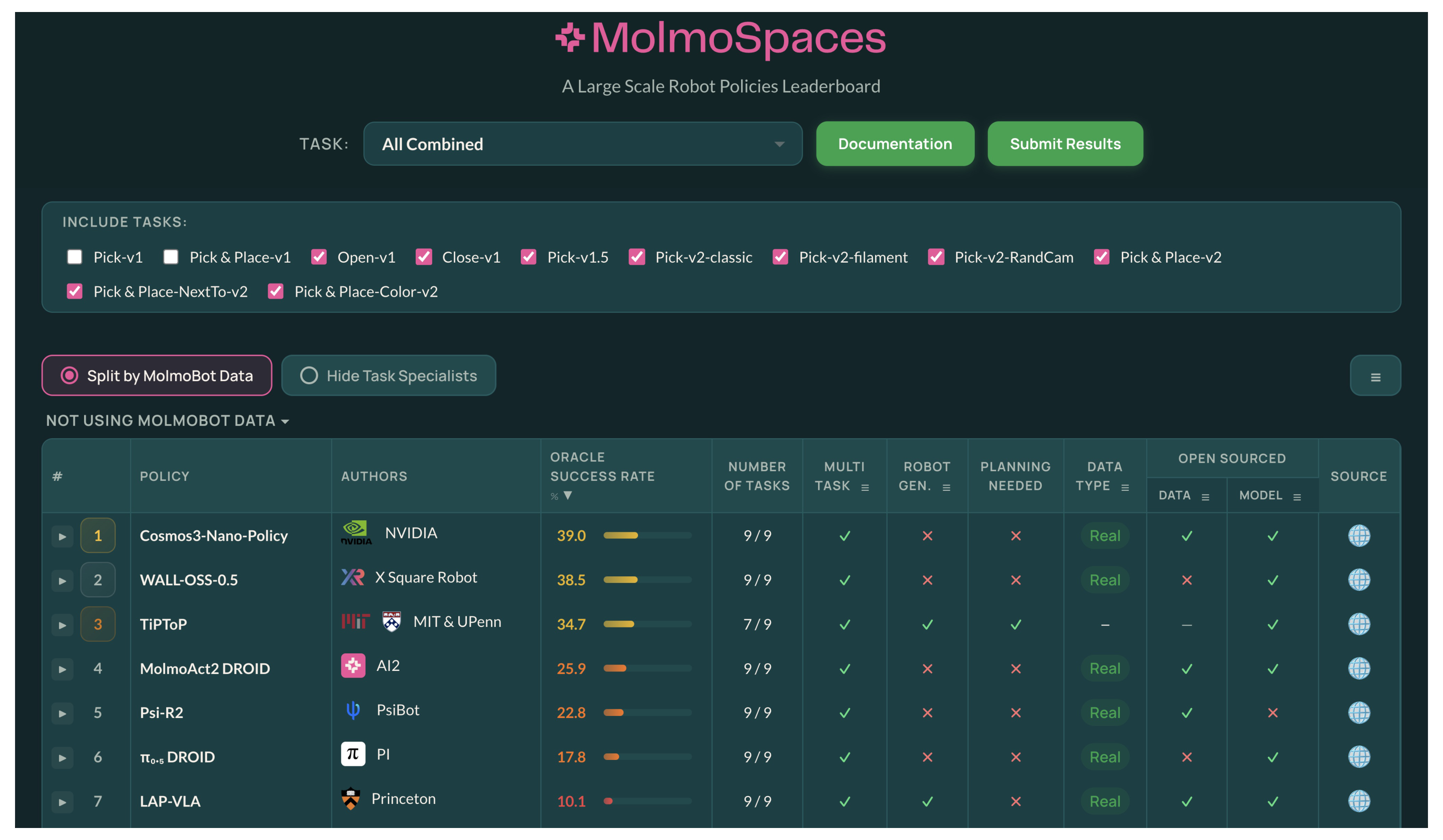Select Split by MolmoBot Data option
This screenshot has width=1443, height=840.
[x=156, y=375]
